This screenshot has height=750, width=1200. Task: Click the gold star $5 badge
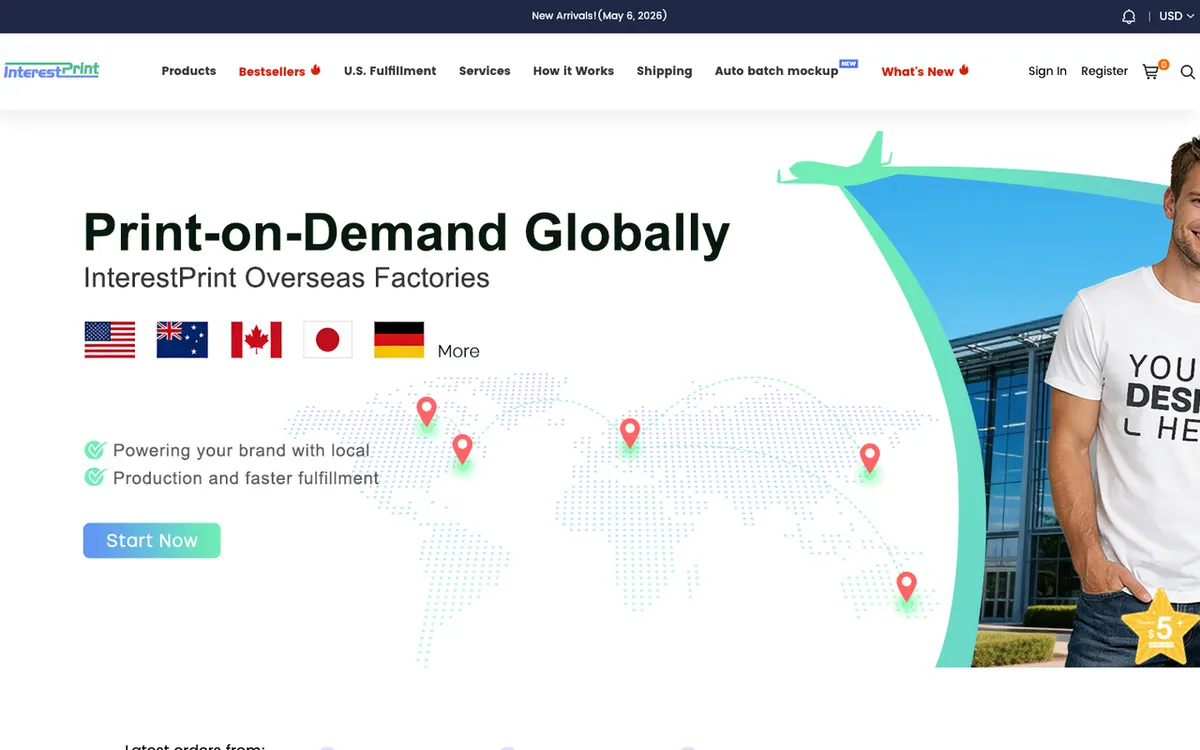click(1160, 627)
